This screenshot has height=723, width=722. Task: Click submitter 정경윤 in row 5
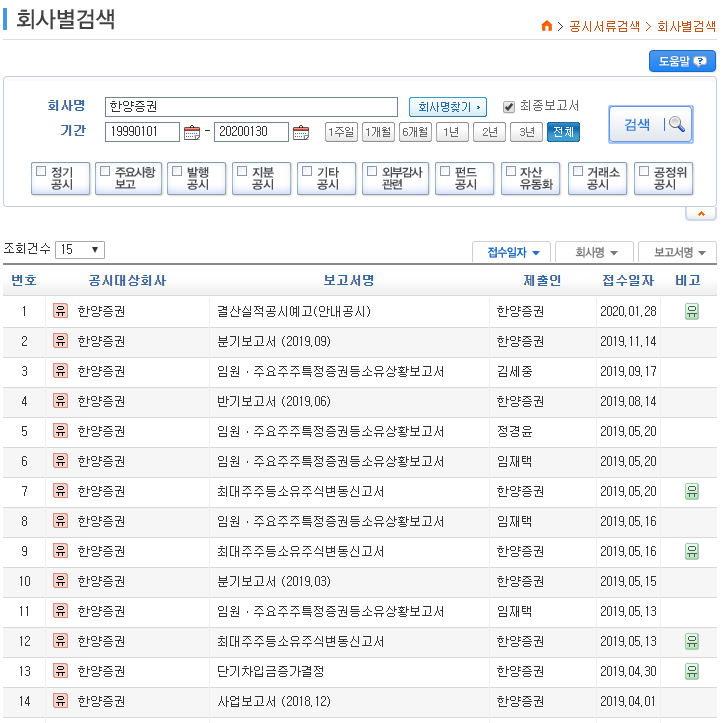click(514, 431)
